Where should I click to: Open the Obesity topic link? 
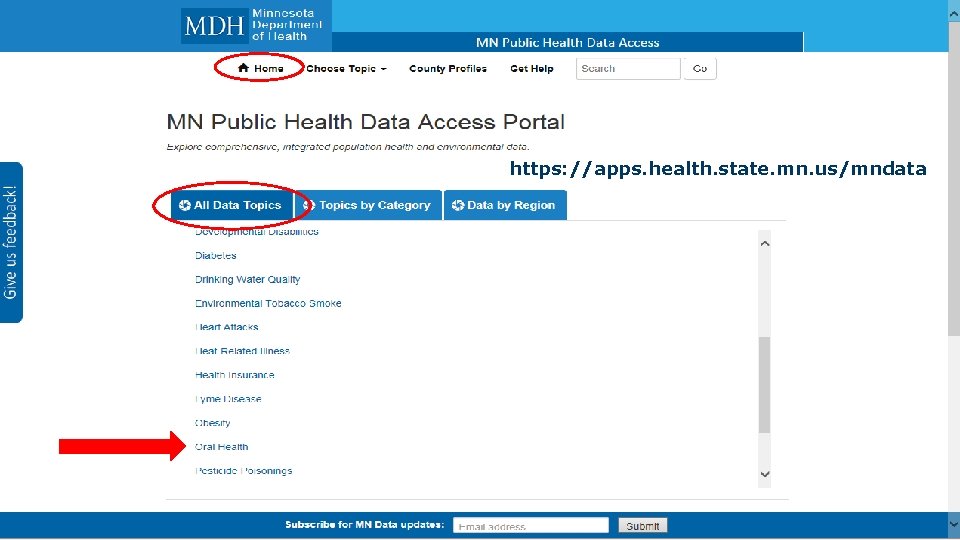coord(212,422)
